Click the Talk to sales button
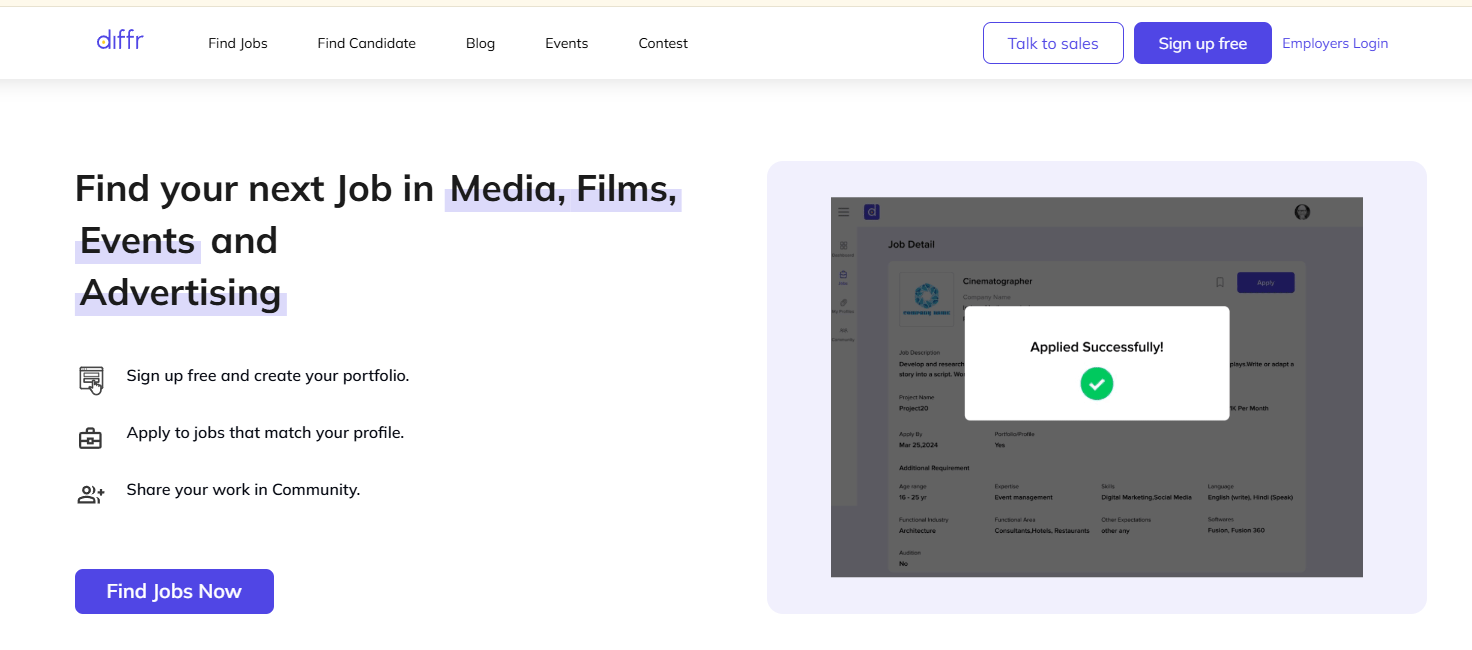Image resolution: width=1472 pixels, height=650 pixels. pos(1053,43)
